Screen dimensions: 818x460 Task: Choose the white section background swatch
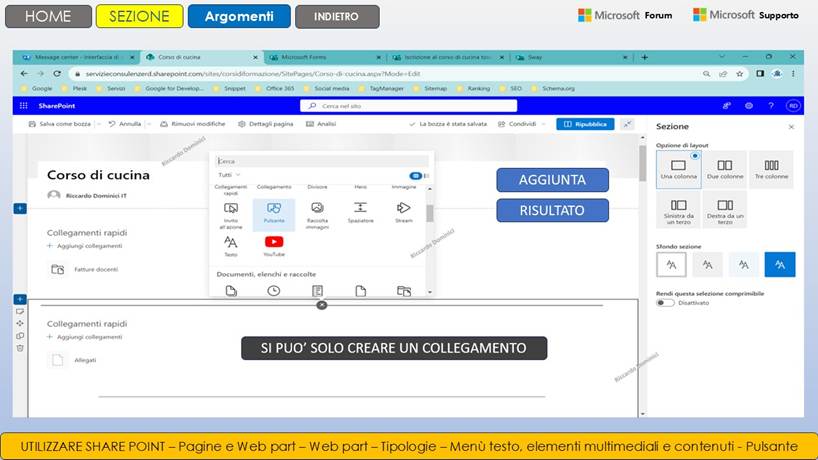pyautogui.click(x=671, y=264)
